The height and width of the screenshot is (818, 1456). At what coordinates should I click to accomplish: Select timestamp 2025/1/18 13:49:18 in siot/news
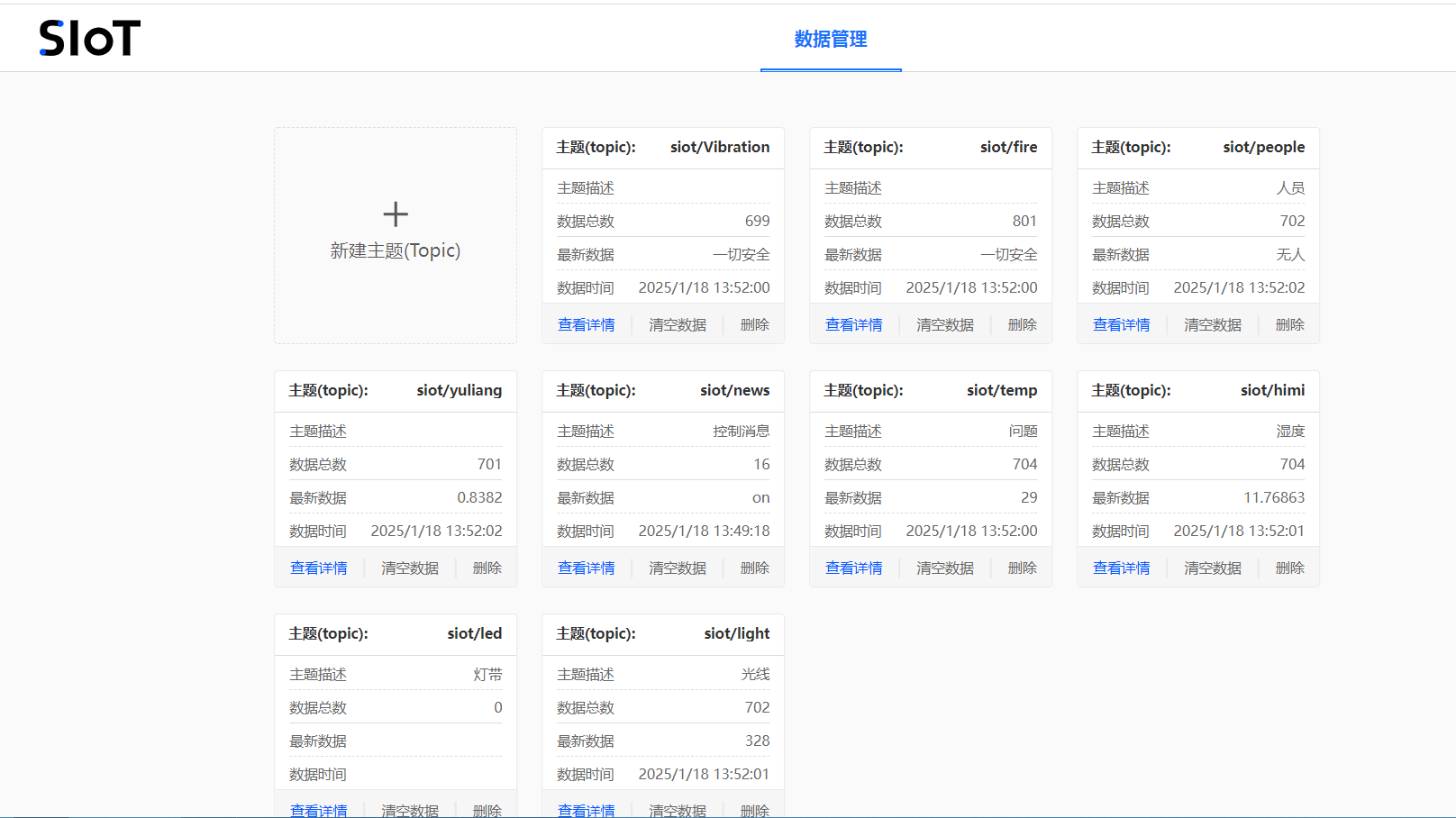click(x=705, y=531)
